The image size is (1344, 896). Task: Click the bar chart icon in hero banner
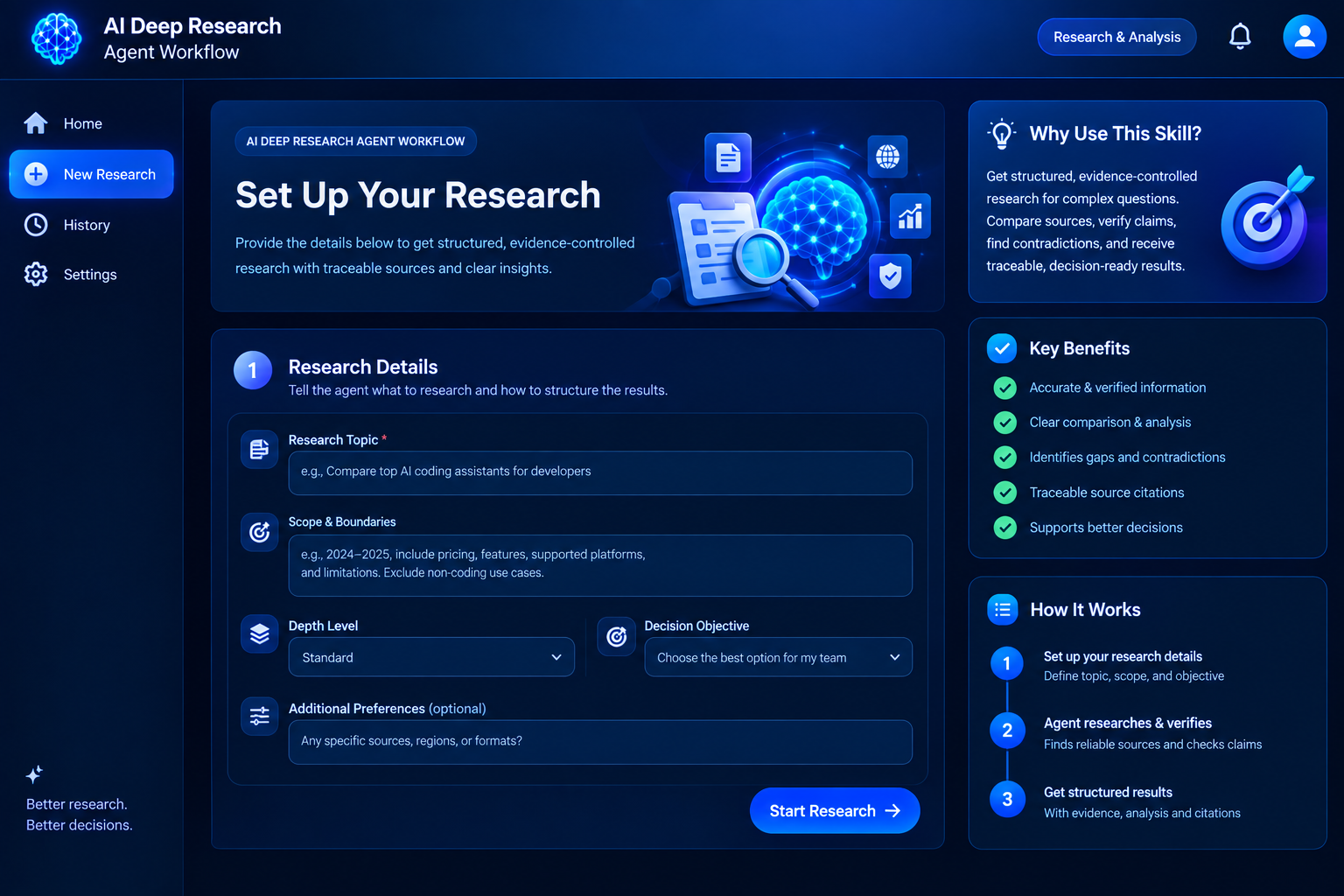(x=910, y=215)
